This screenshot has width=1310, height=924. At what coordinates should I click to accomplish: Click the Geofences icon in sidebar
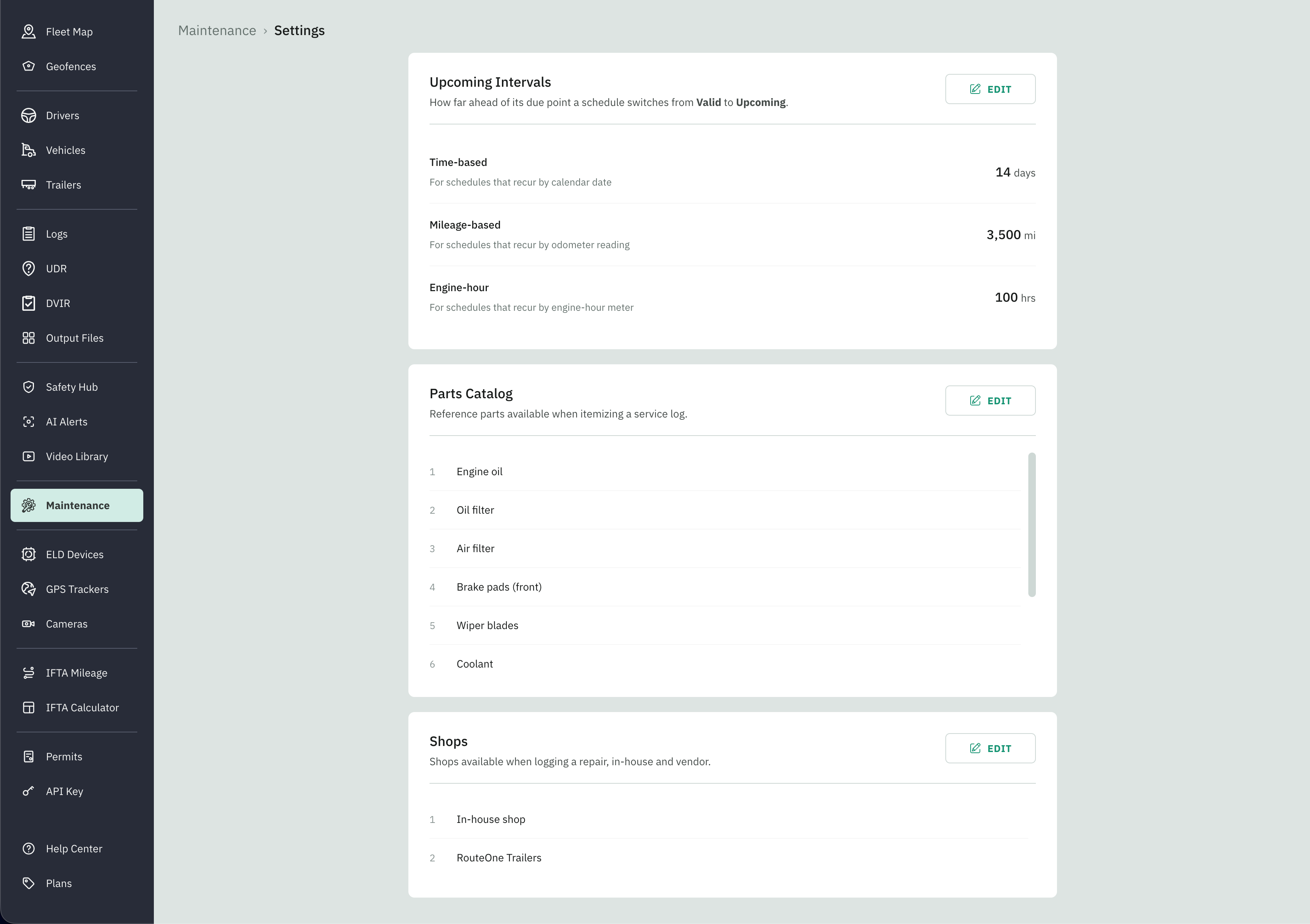click(29, 66)
